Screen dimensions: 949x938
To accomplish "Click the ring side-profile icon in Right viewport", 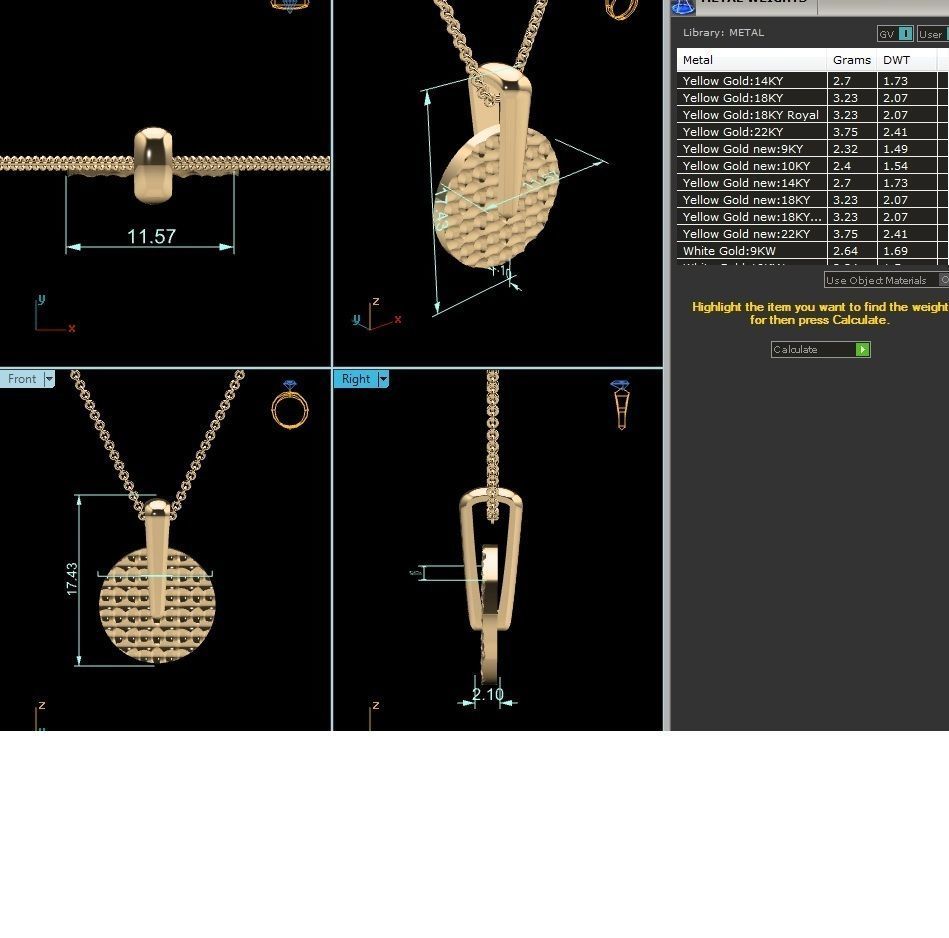I will [620, 405].
